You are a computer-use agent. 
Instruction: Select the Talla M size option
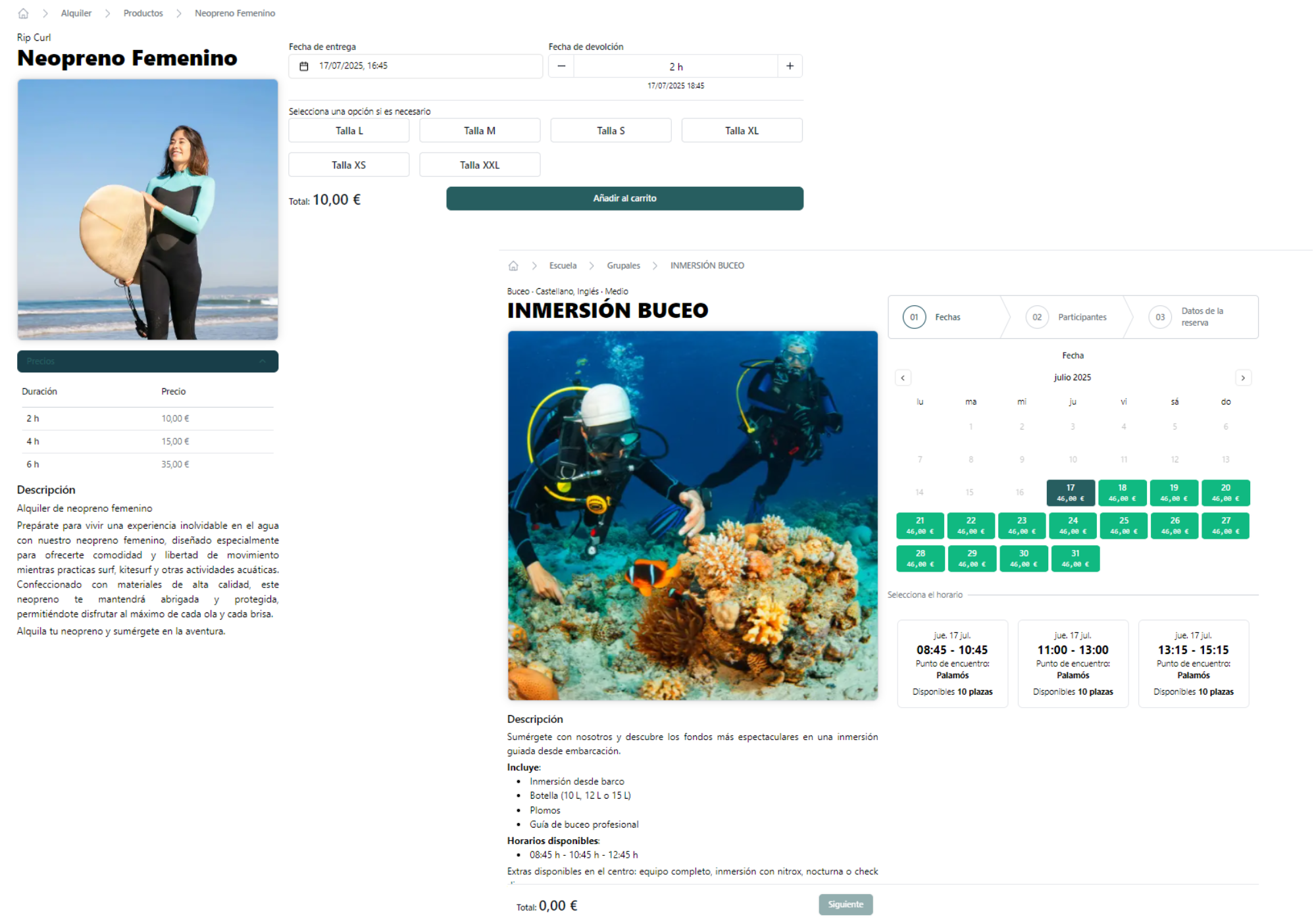pyautogui.click(x=480, y=130)
